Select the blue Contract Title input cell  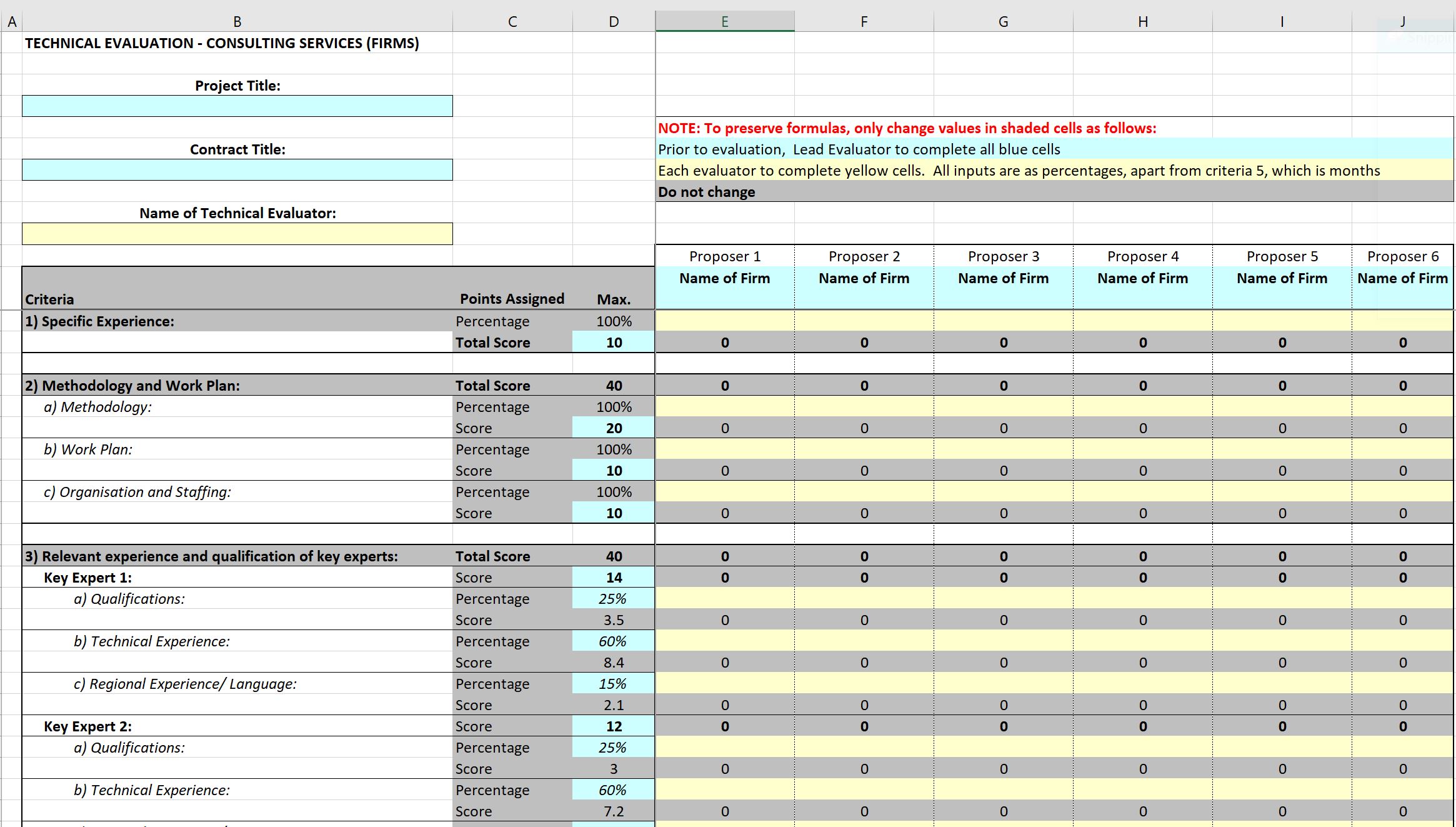coord(237,169)
